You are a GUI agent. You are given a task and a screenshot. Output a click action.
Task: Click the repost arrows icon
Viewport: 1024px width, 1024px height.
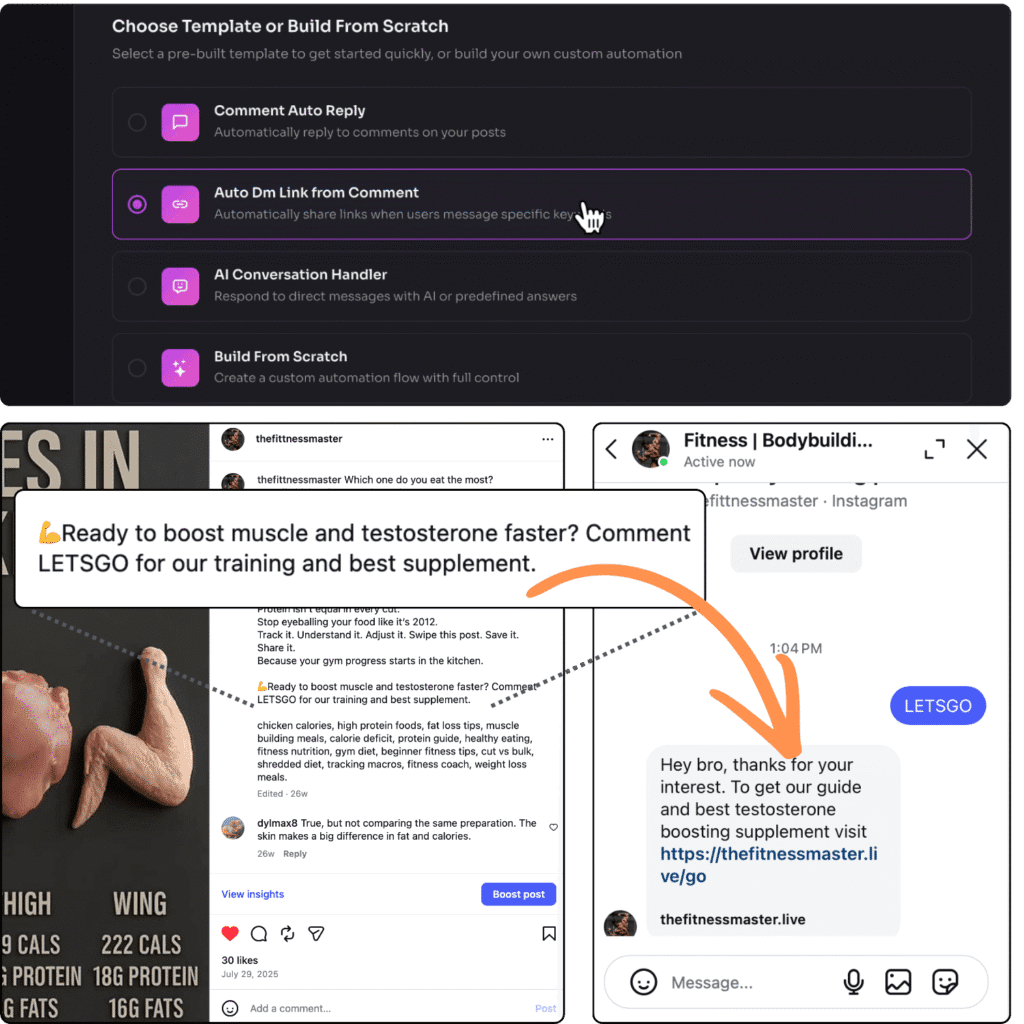tap(287, 933)
